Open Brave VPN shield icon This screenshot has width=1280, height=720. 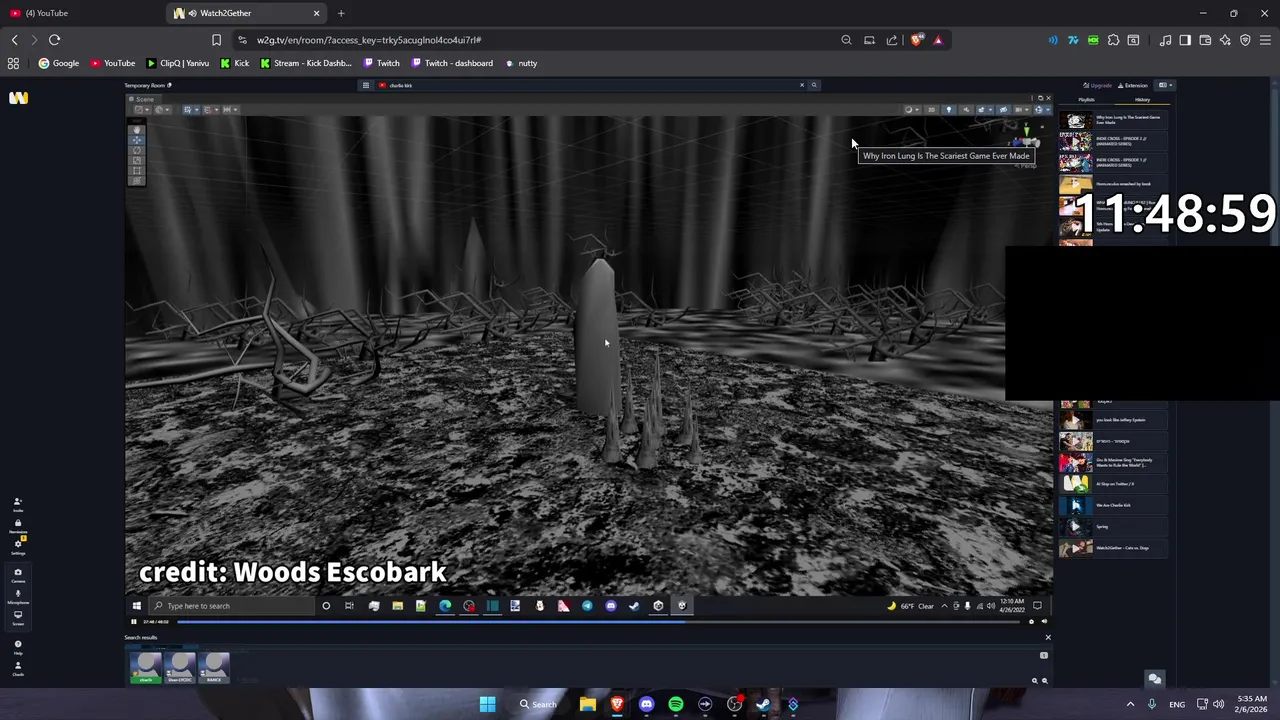pyautogui.click(x=1245, y=40)
